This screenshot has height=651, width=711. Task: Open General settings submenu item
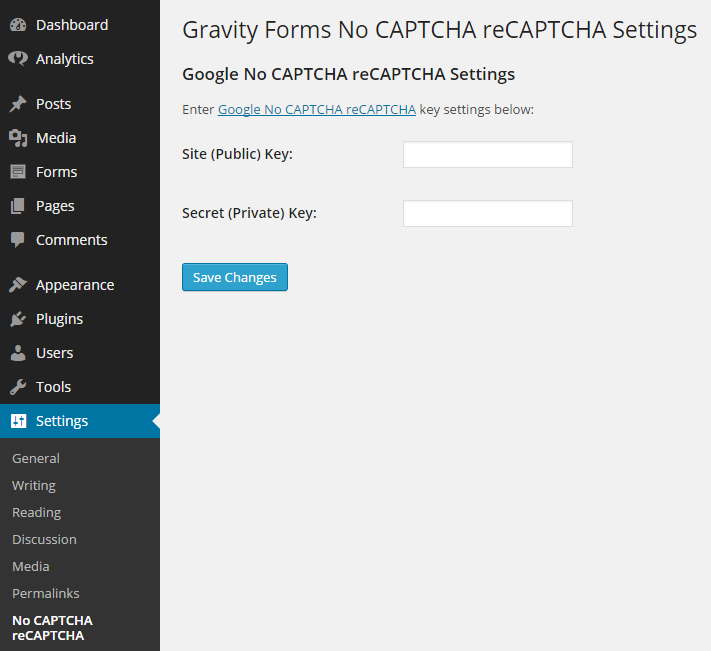(36, 458)
